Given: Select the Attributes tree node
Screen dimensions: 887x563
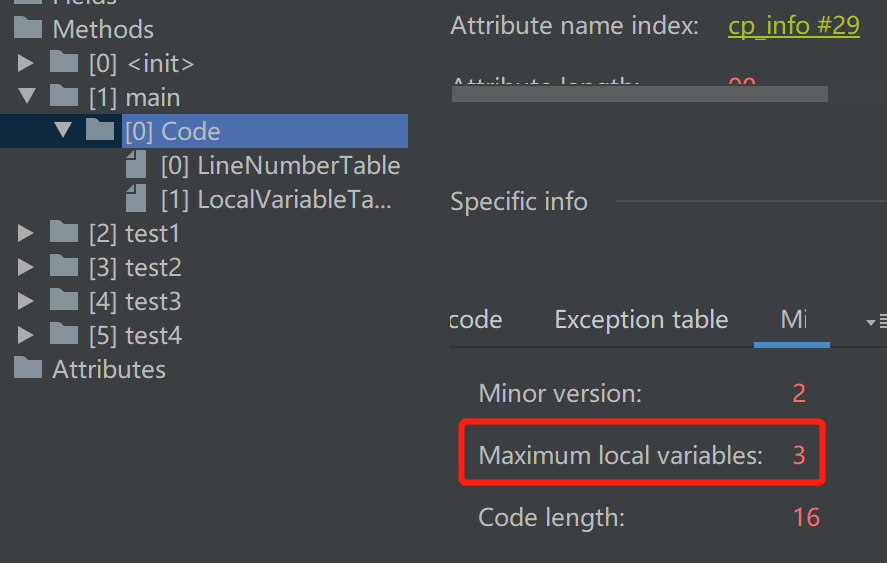Looking at the screenshot, I should pyautogui.click(x=109, y=369).
